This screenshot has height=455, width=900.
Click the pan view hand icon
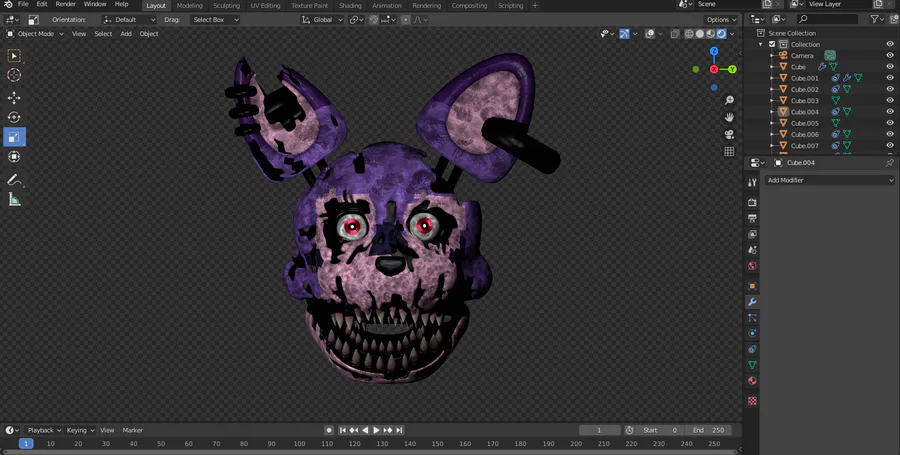tap(729, 117)
